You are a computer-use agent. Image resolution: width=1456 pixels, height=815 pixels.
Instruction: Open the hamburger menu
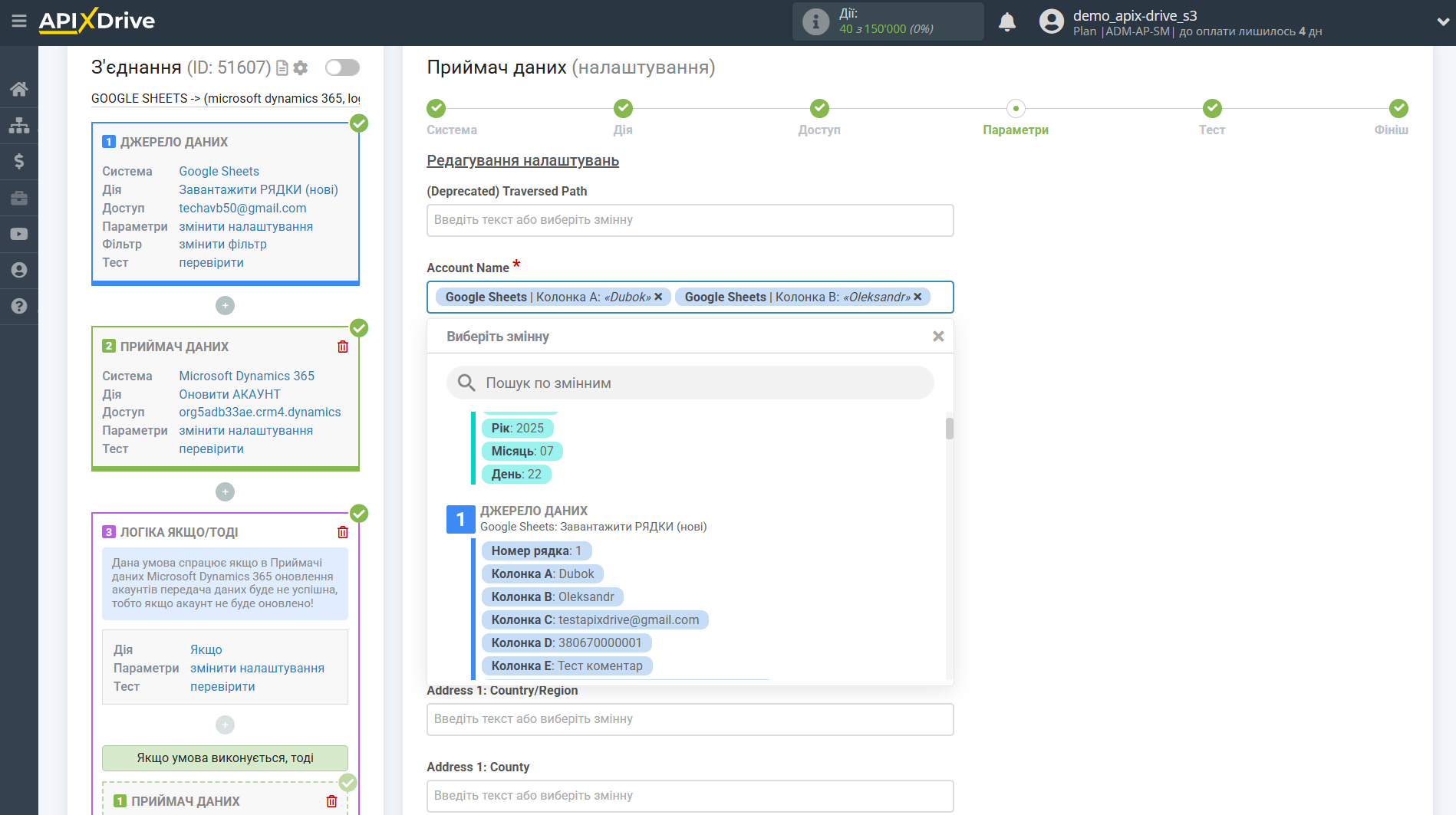(x=19, y=21)
